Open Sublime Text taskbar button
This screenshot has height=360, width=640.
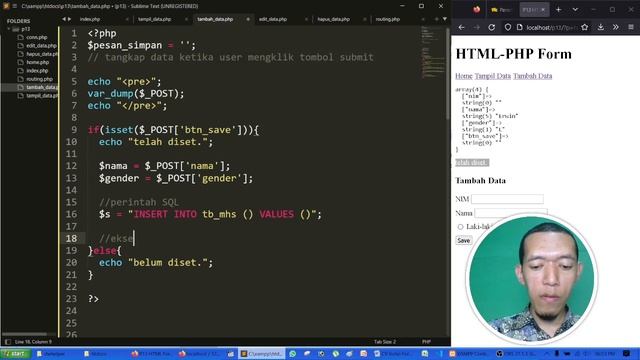pyautogui.click(x=262, y=353)
